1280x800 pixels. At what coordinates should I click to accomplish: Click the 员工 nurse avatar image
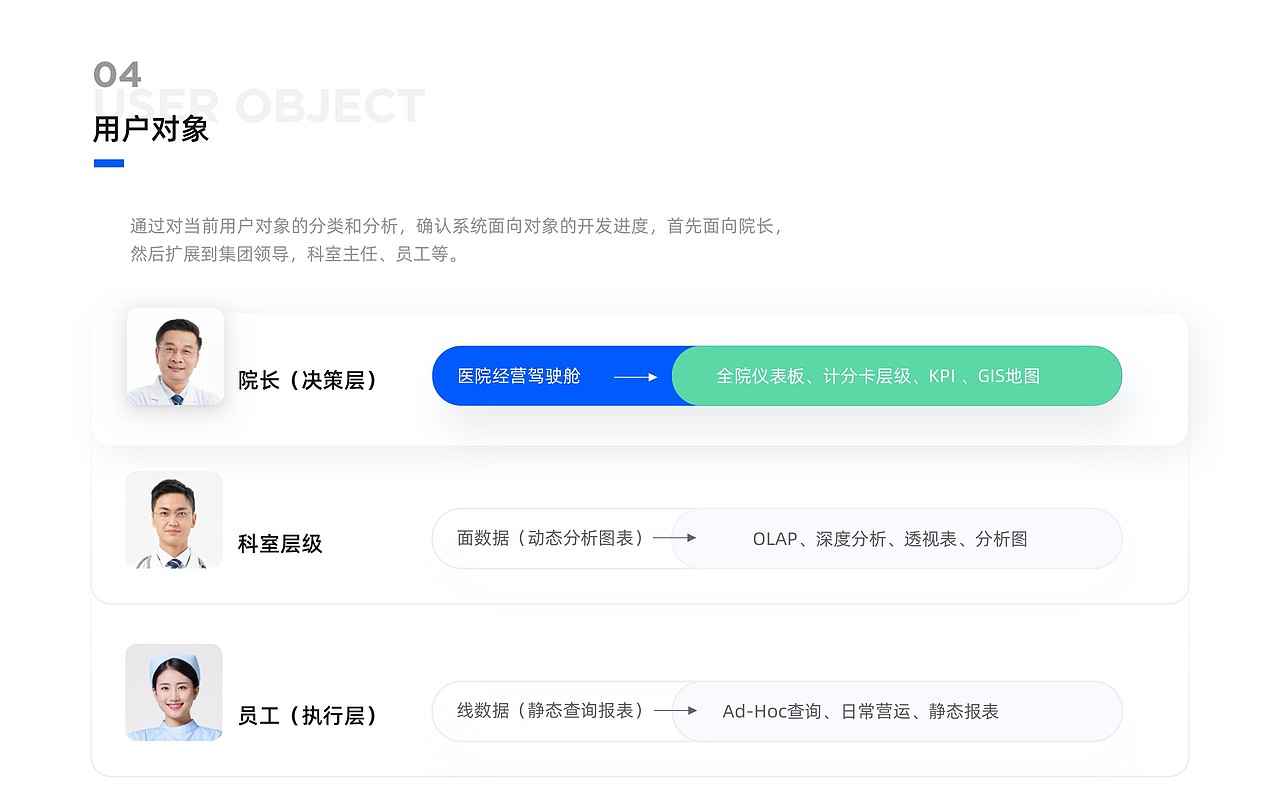pos(173,692)
